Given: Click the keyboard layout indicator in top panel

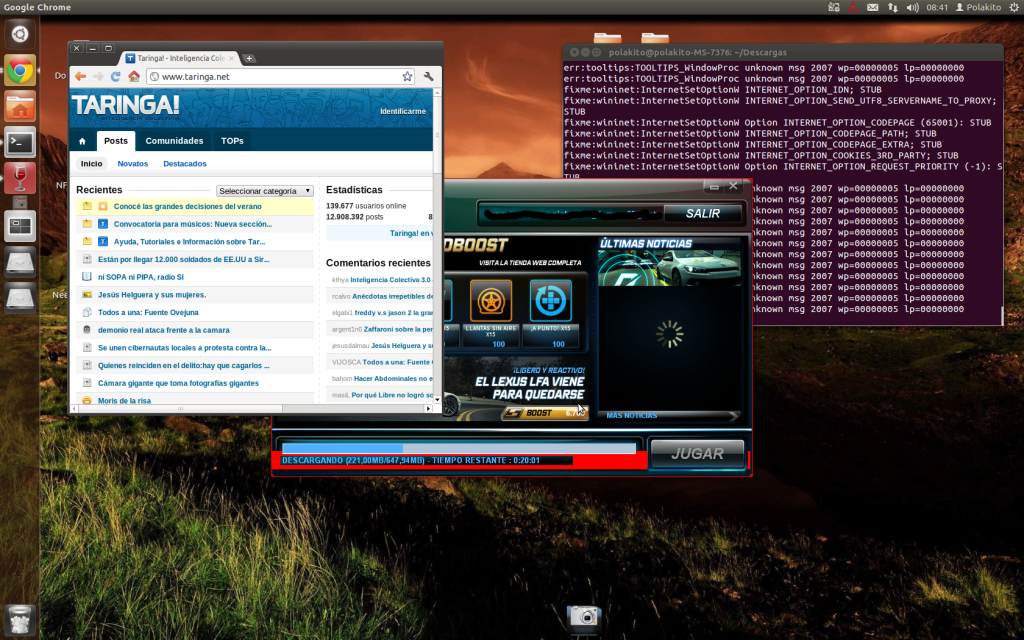Looking at the screenshot, I should (834, 7).
